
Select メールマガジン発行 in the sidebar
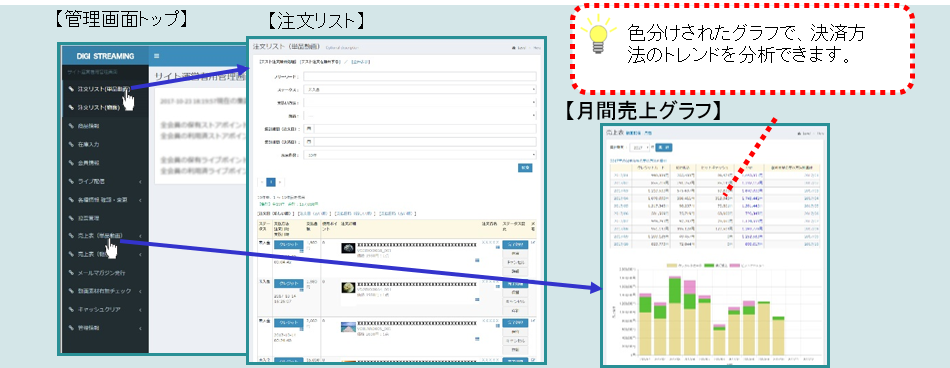click(x=101, y=273)
